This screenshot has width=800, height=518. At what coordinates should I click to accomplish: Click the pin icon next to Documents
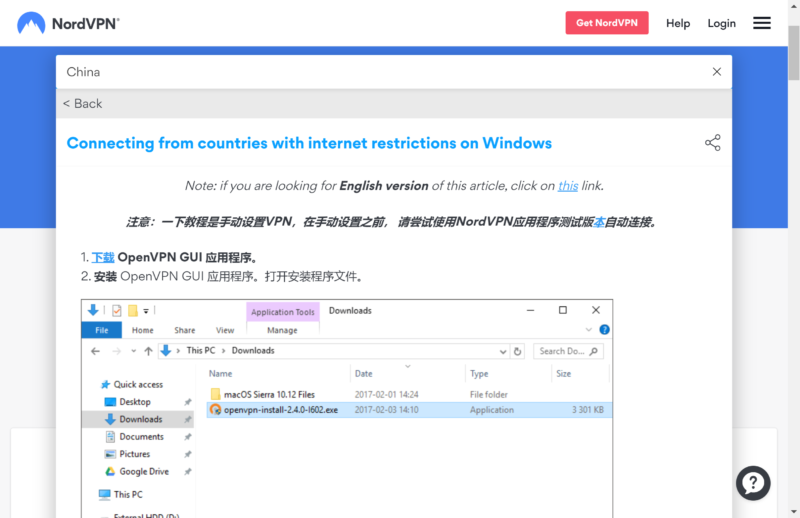(x=188, y=437)
